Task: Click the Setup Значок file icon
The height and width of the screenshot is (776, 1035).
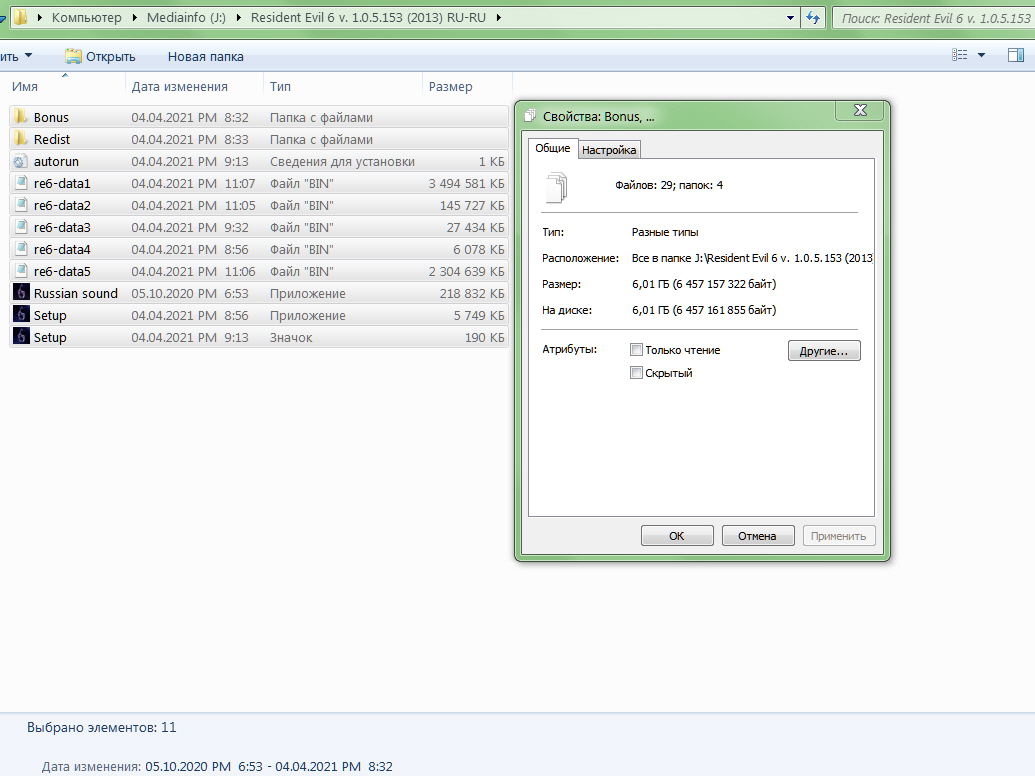Action: coord(21,337)
